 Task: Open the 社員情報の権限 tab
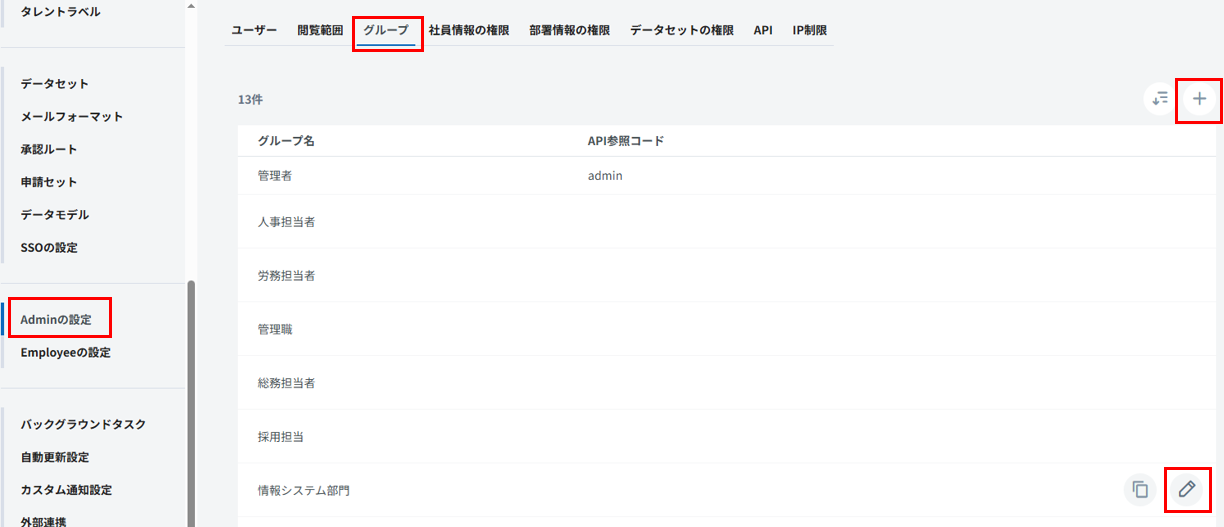point(469,30)
